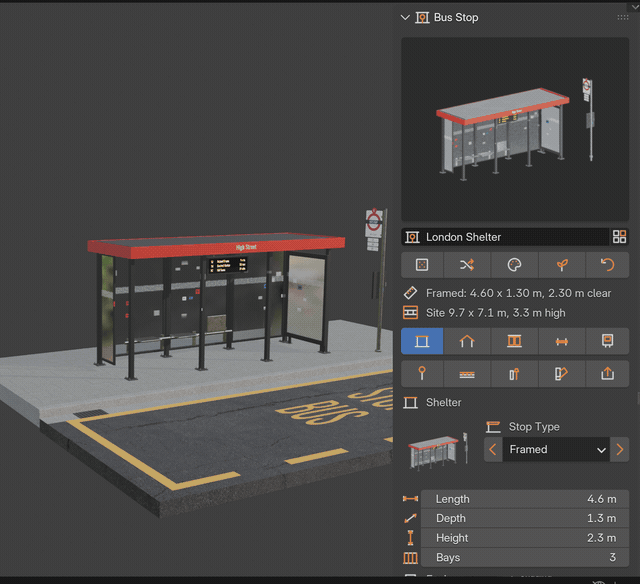
Task: Click the reset undo arrow icon
Action: point(607,265)
